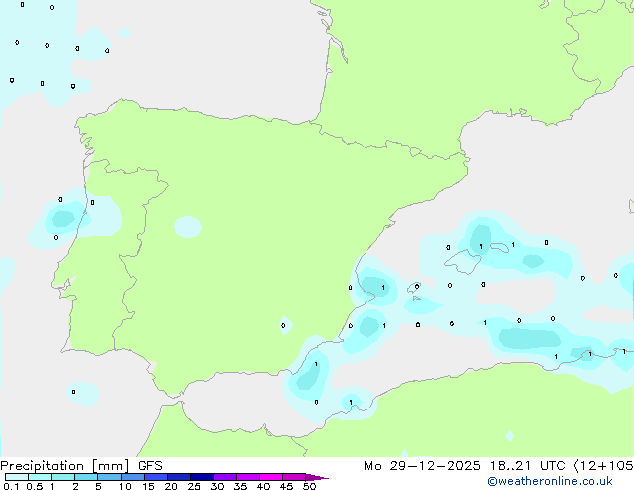Screen dimensions: 634x490
Task: Click the '30' legend scale label
Action: [x=217, y=486]
